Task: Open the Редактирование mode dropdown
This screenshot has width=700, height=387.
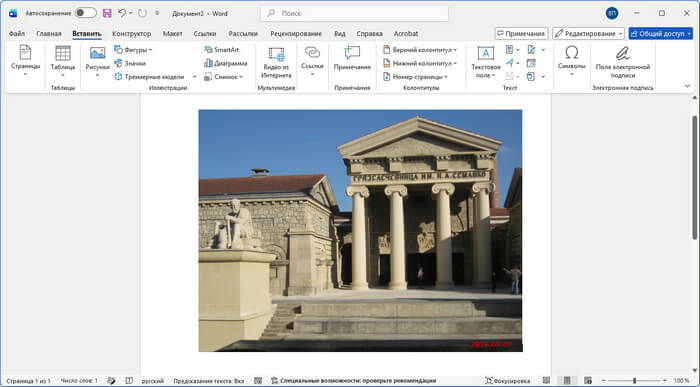Action: point(588,33)
